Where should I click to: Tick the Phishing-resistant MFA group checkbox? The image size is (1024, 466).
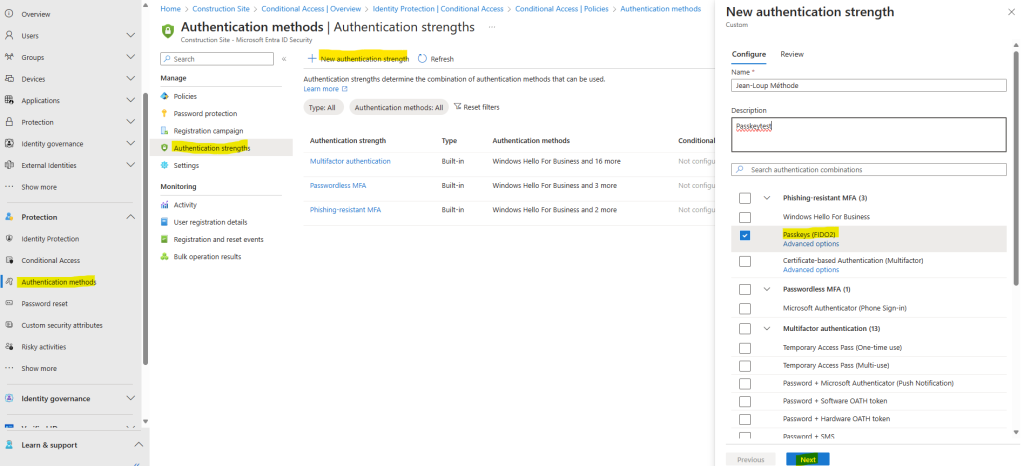pos(744,198)
